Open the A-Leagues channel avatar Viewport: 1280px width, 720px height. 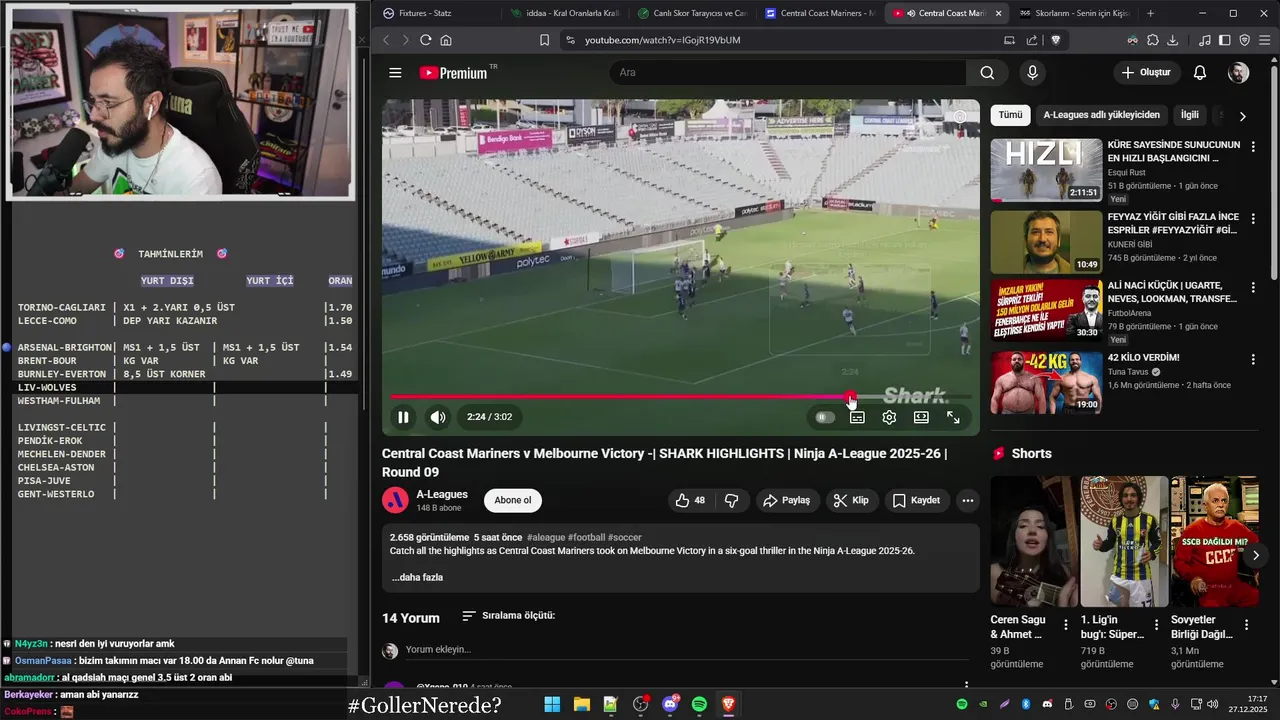tap(396, 500)
